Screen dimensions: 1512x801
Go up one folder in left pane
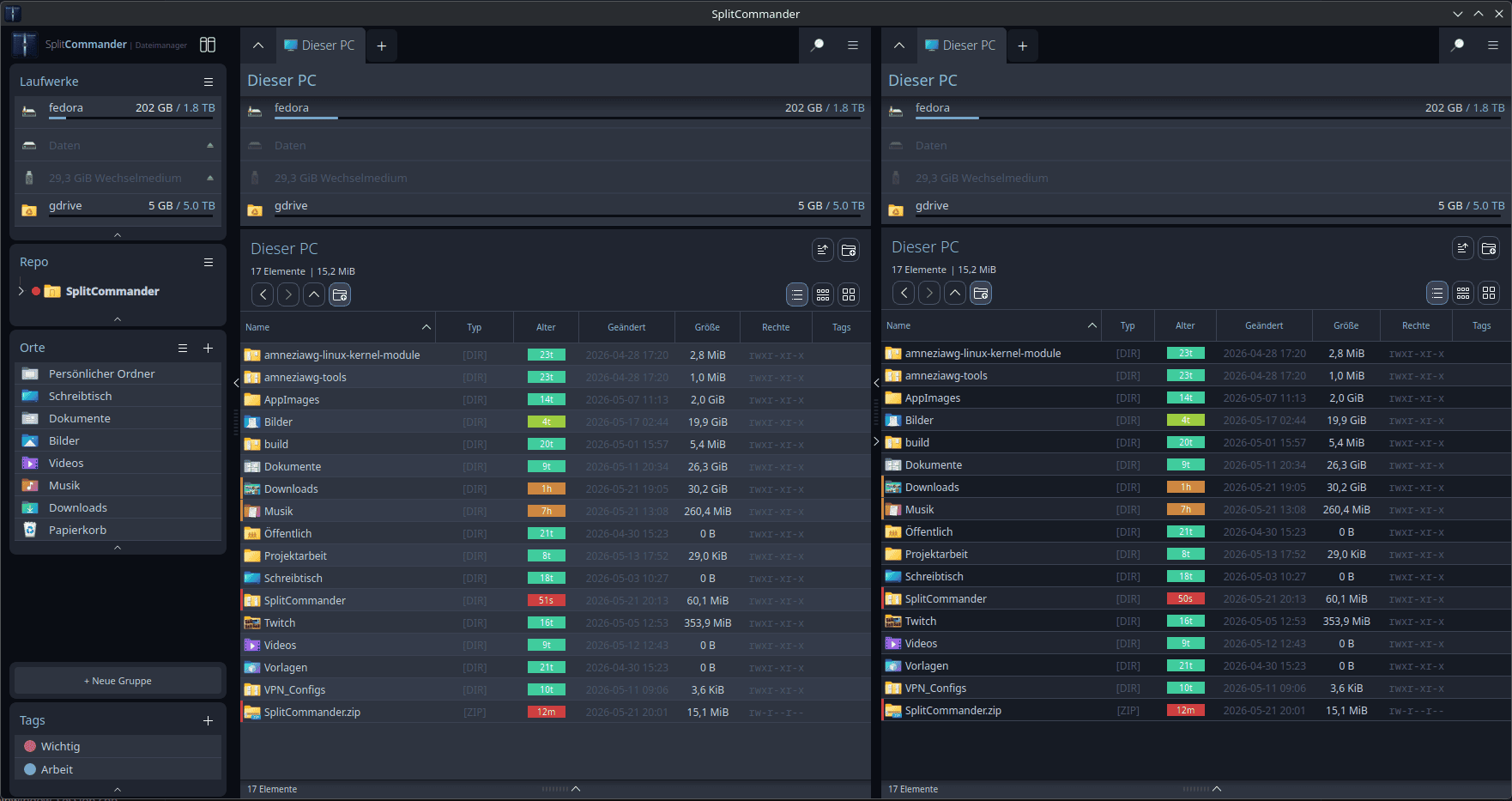tap(314, 294)
